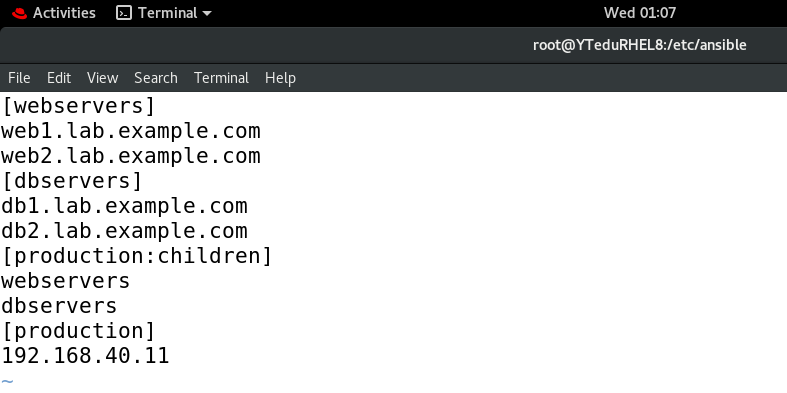This screenshot has width=787, height=393.
Task: Expand the Terminal app menu dropdown arrow
Action: pos(207,14)
